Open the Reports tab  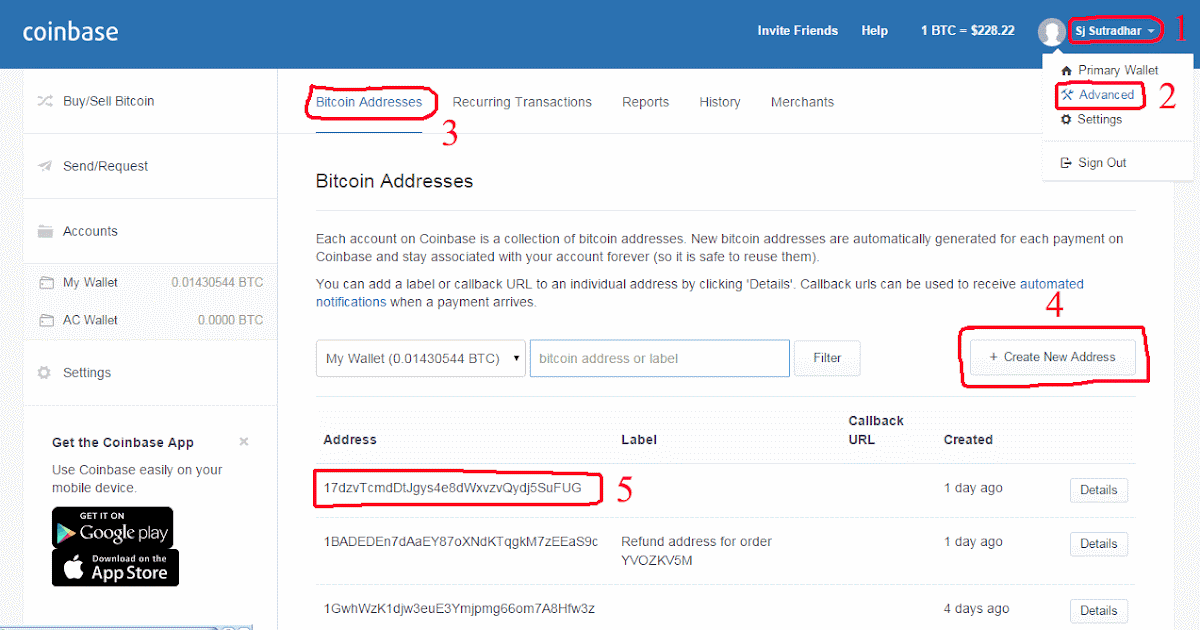click(x=645, y=102)
